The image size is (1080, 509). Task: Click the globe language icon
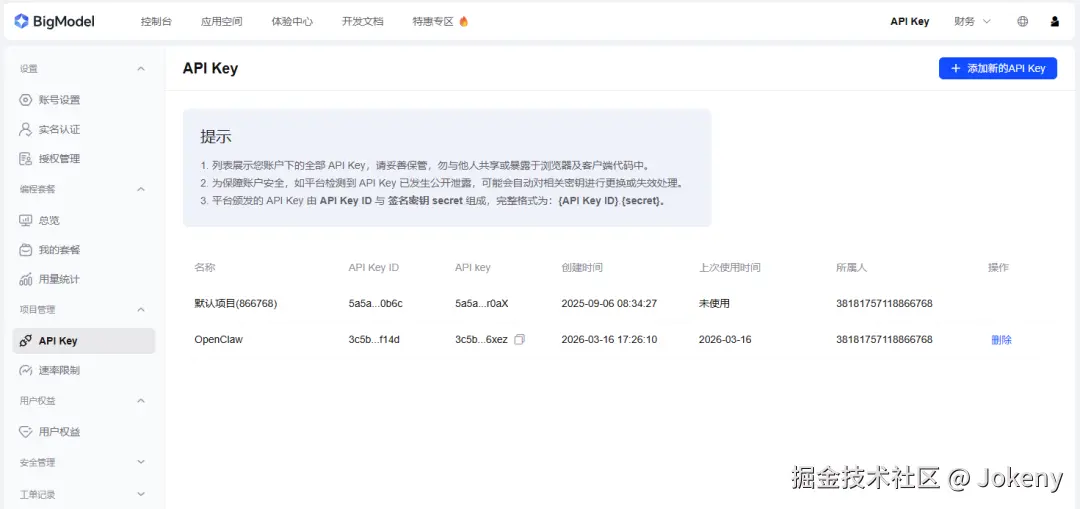point(1023,21)
